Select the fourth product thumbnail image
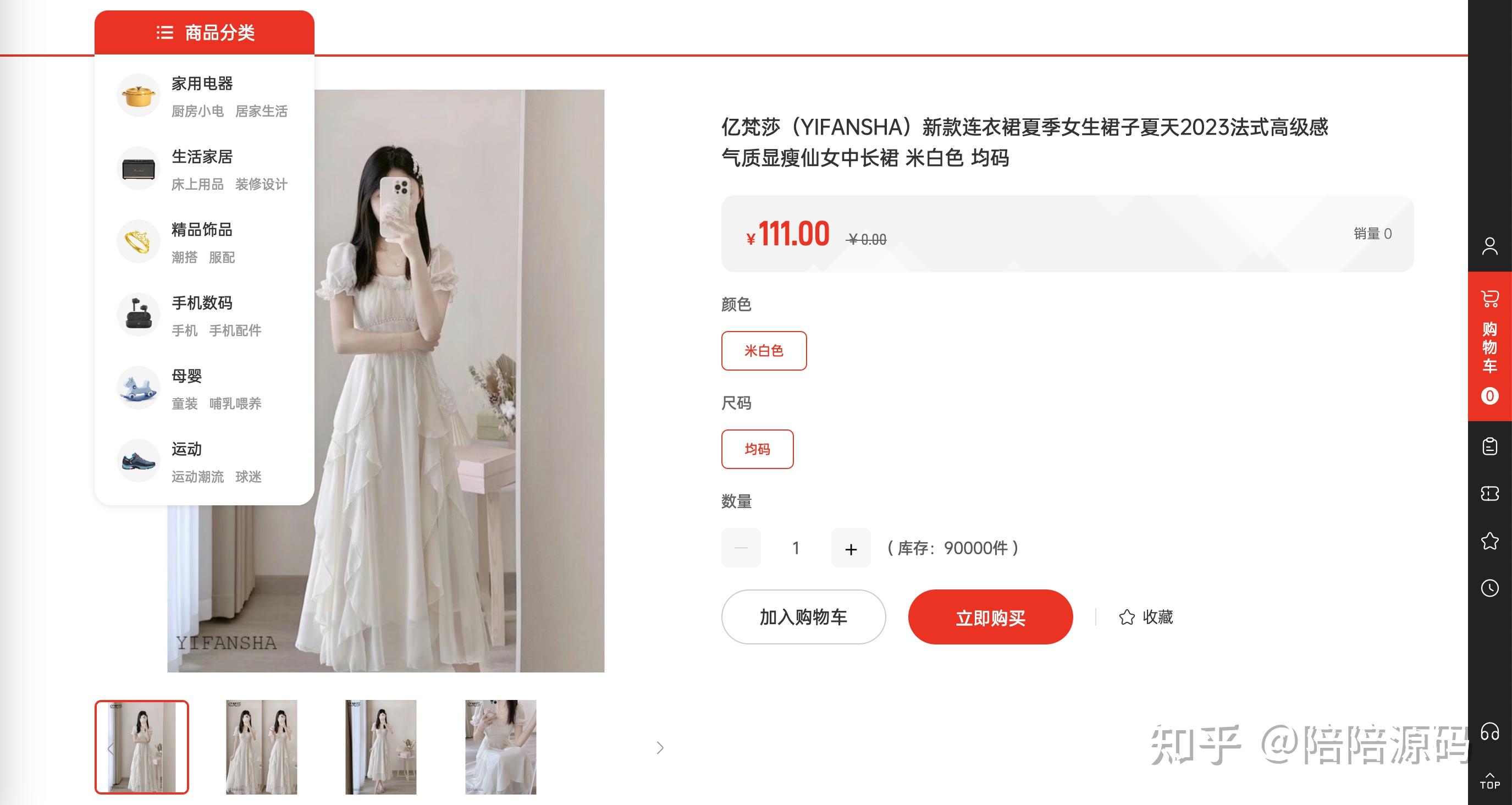Viewport: 1512px width, 805px height. tap(501, 747)
